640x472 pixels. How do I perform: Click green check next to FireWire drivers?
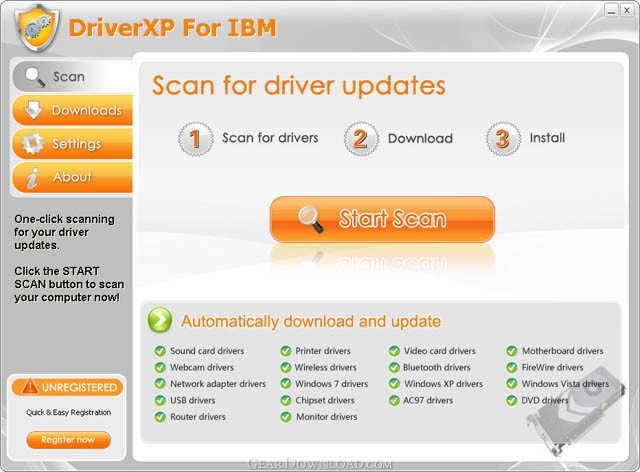click(512, 367)
